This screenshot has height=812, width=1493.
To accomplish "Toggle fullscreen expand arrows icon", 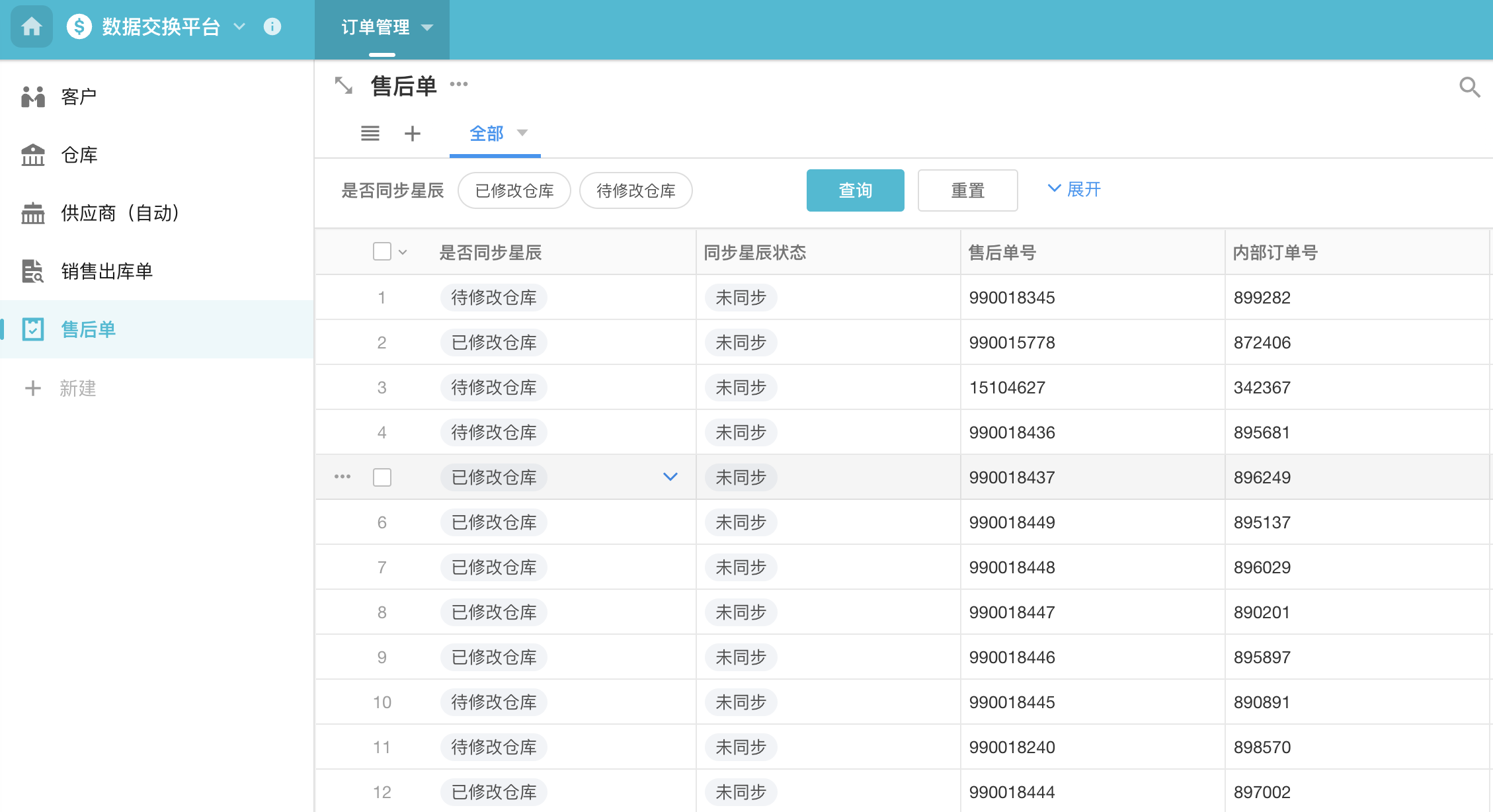I will (x=344, y=85).
